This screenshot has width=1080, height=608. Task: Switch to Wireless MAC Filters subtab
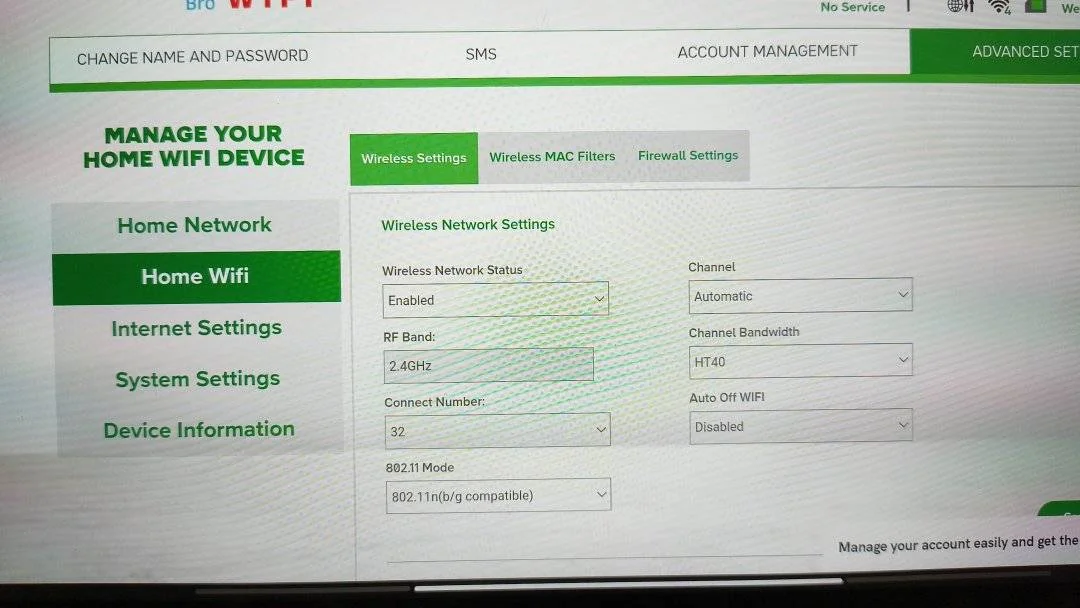pyautogui.click(x=552, y=157)
